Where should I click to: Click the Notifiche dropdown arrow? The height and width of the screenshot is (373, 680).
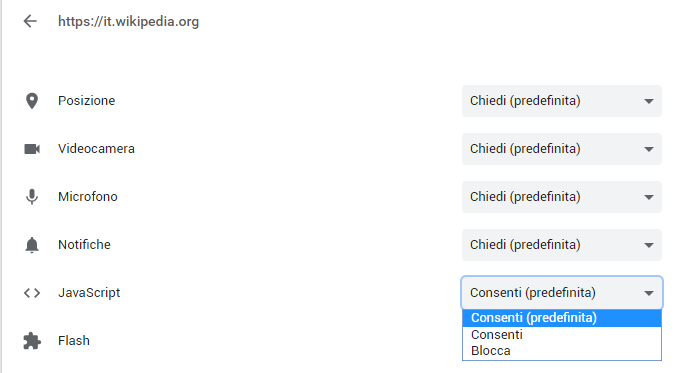(x=649, y=245)
